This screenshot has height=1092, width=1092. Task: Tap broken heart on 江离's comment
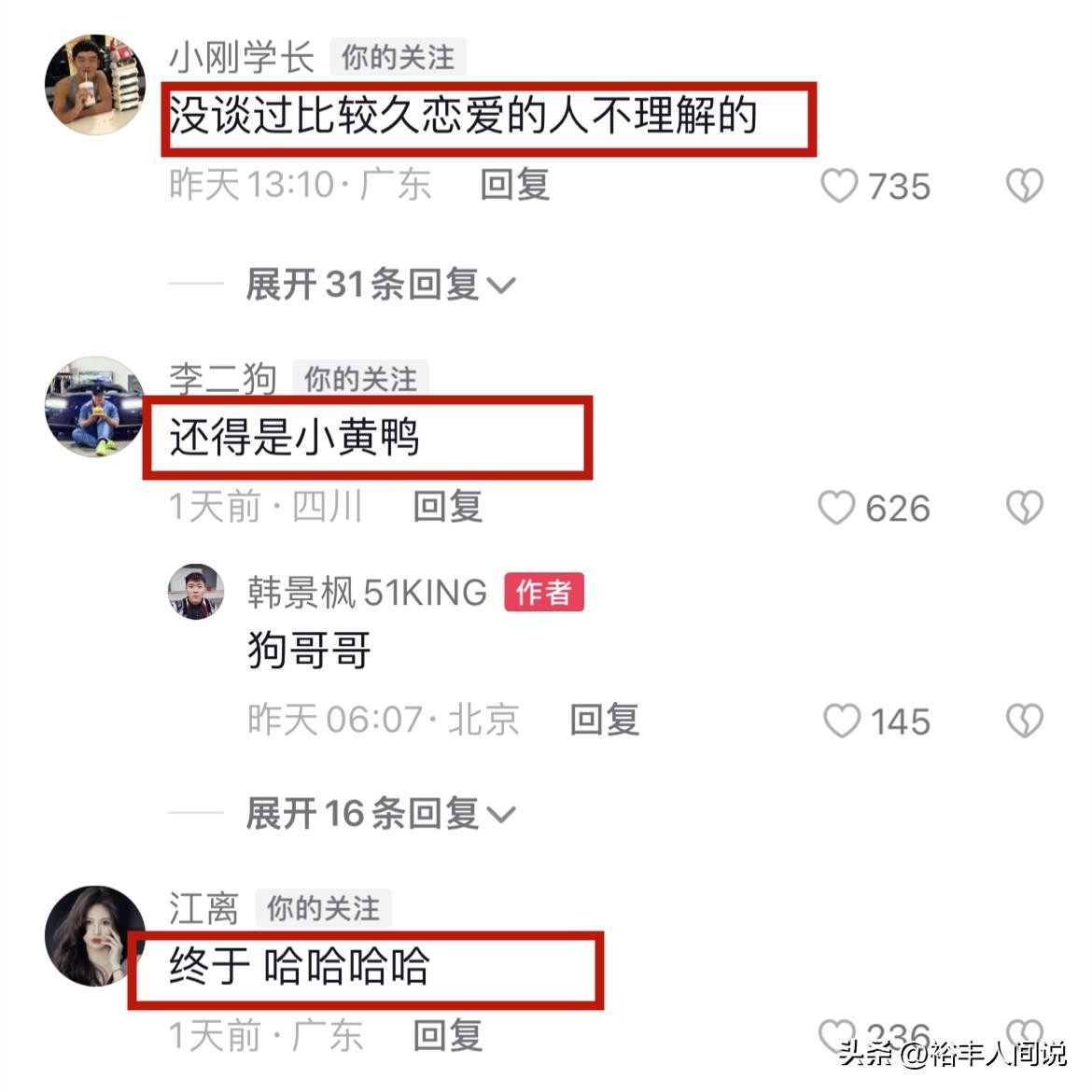point(1025,1036)
